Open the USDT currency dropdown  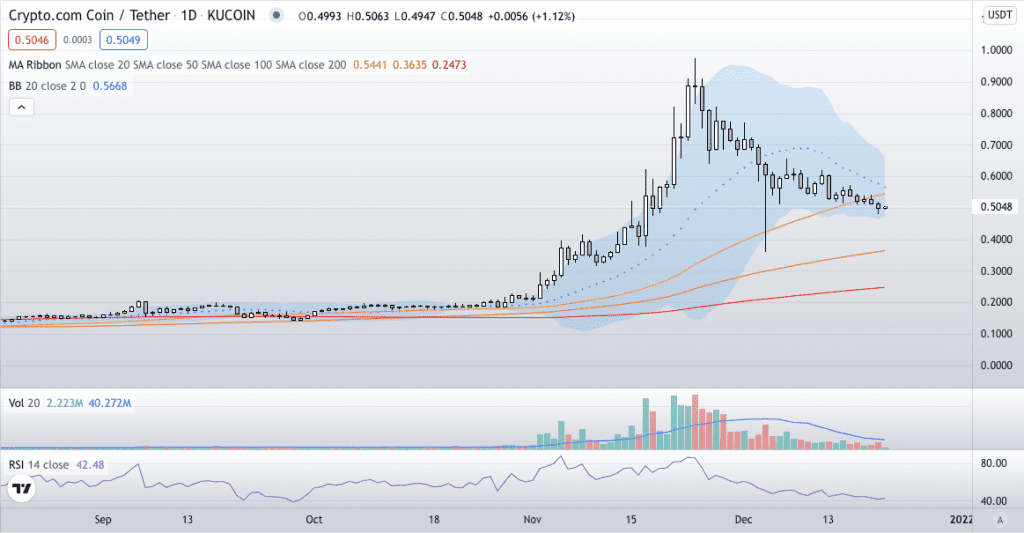point(999,15)
